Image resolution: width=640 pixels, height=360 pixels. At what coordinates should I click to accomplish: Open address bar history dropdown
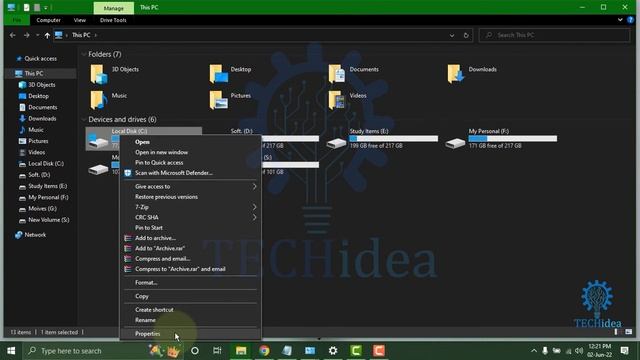click(452, 36)
